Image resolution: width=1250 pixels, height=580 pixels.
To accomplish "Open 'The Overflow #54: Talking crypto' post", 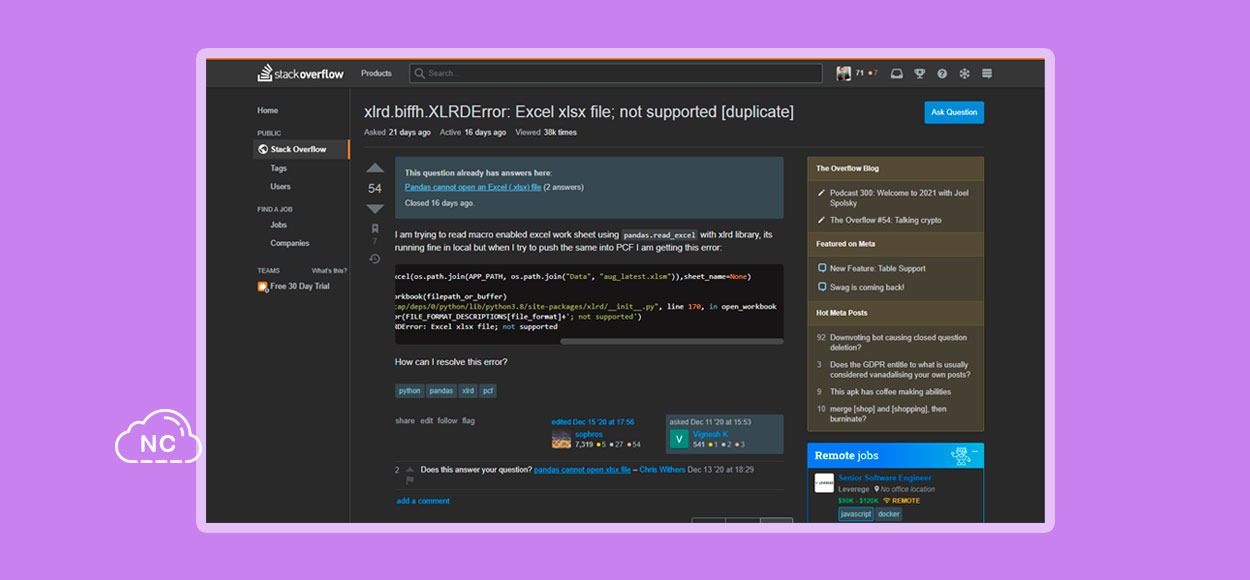I will click(x=885, y=220).
